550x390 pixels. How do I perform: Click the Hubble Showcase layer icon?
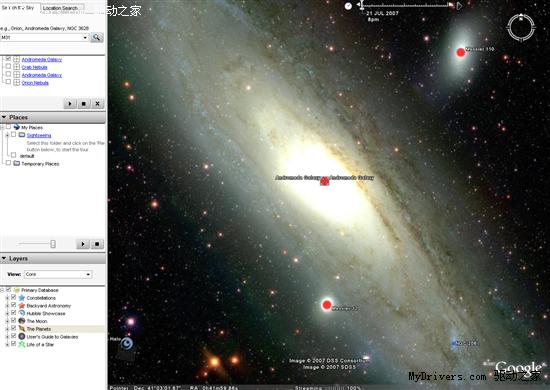coord(22,313)
